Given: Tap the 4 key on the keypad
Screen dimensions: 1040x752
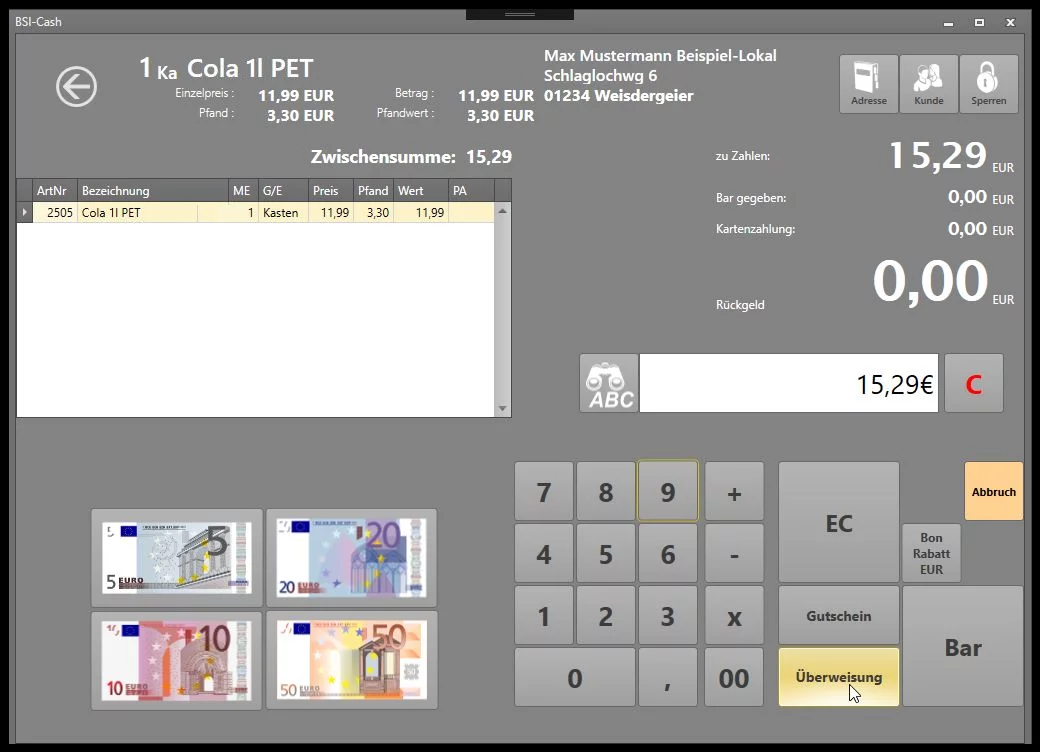Looking at the screenshot, I should pyautogui.click(x=544, y=554).
